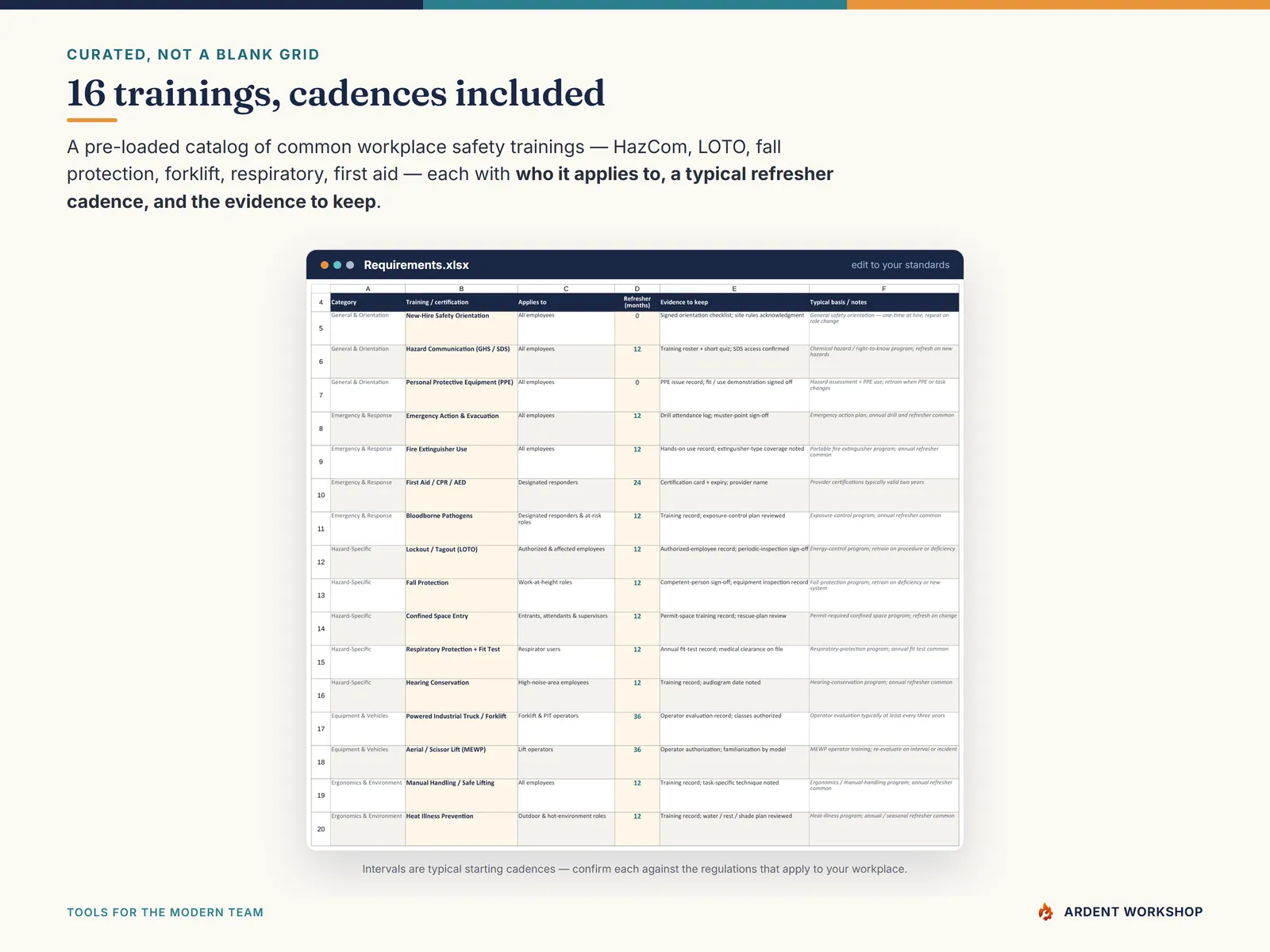
Task: Click the orange window dot in Requirements.xlsx
Action: coord(325,265)
